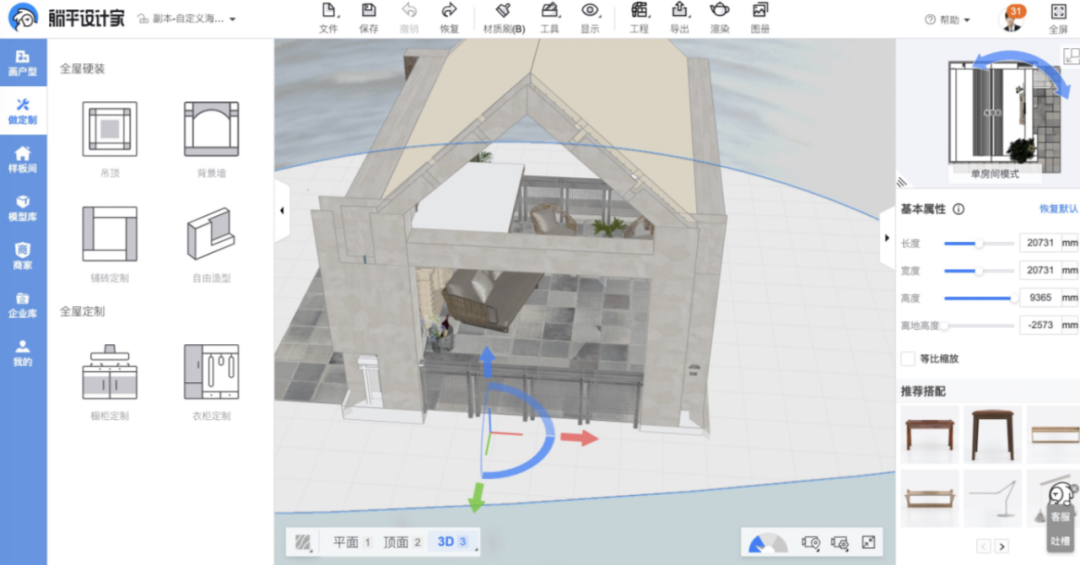Click the camera settings gear icon

840,543
